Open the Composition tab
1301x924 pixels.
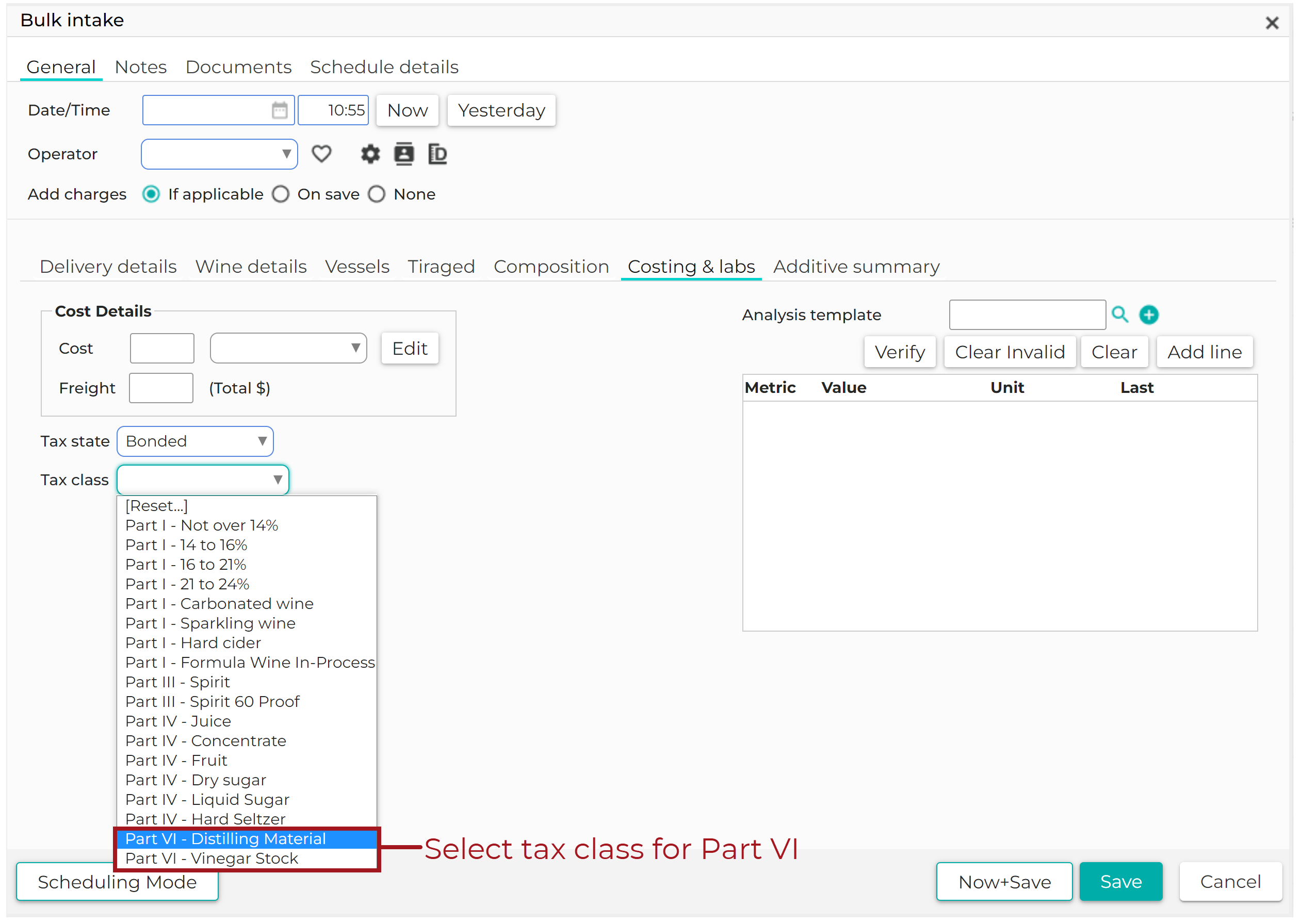(x=551, y=267)
